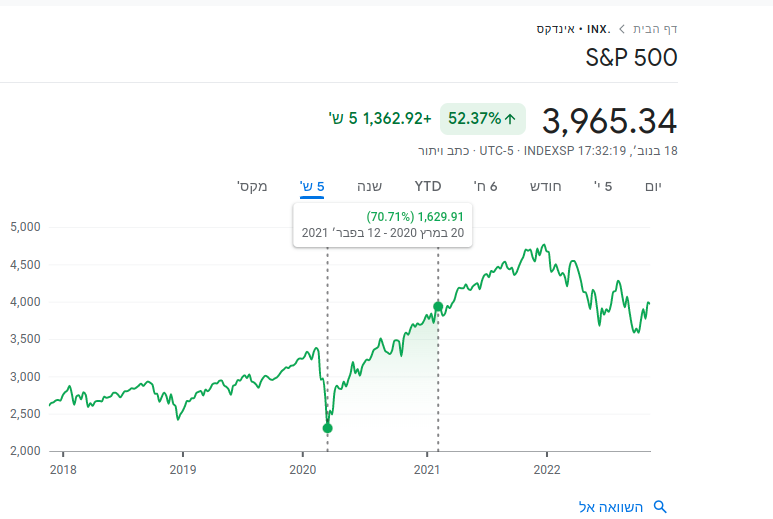Click the green dot at the March 2020 low

click(327, 428)
